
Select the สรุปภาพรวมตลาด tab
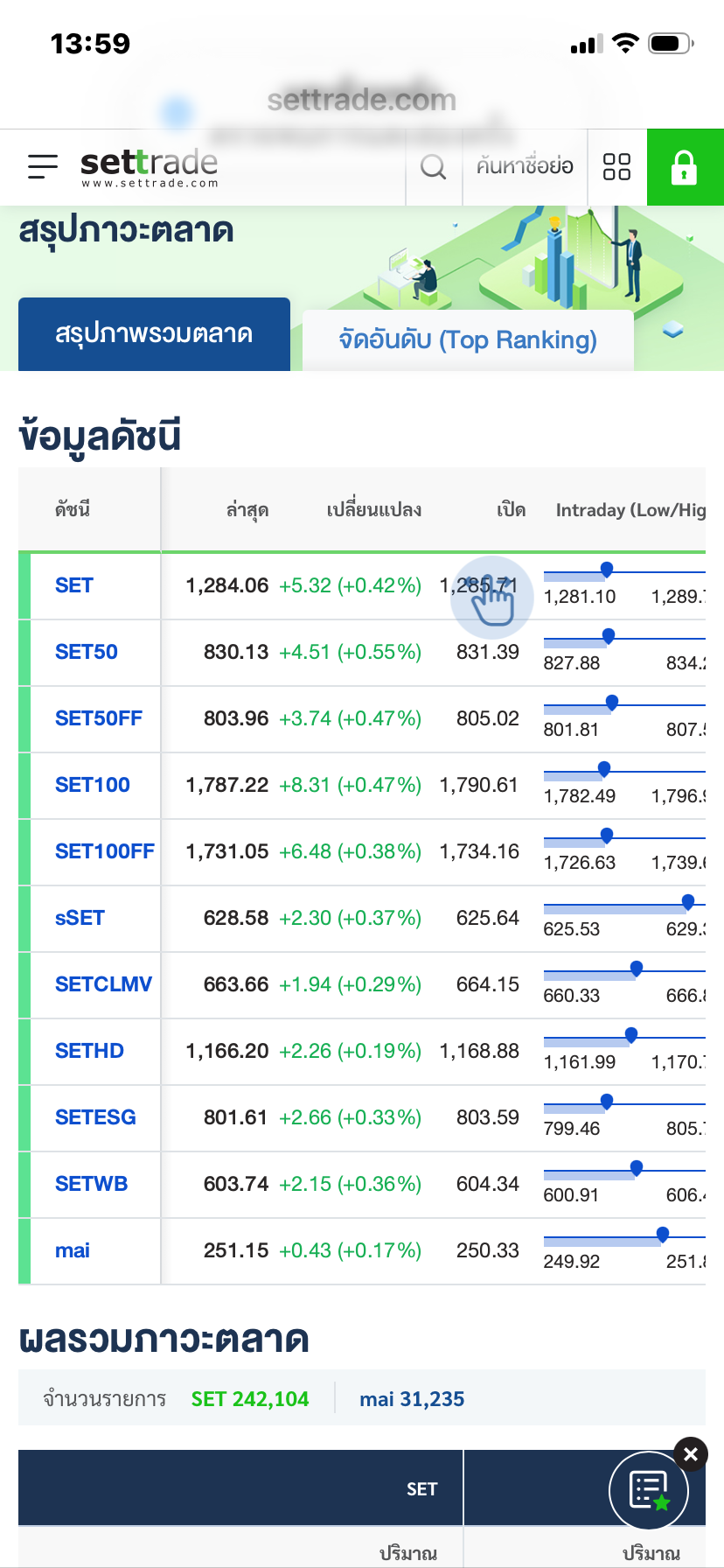point(154,334)
